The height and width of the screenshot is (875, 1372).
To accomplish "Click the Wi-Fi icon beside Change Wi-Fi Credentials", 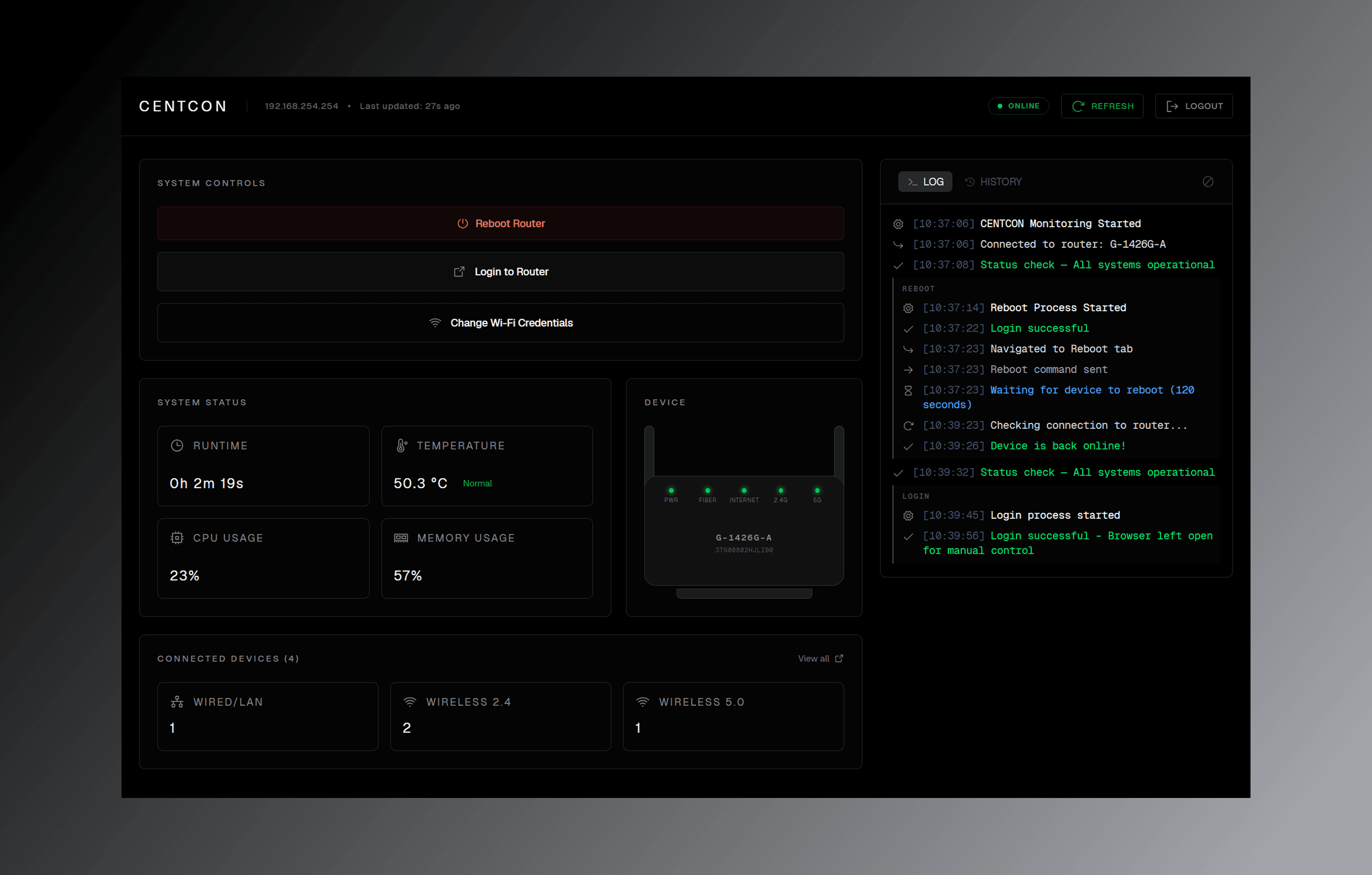I will [x=435, y=323].
